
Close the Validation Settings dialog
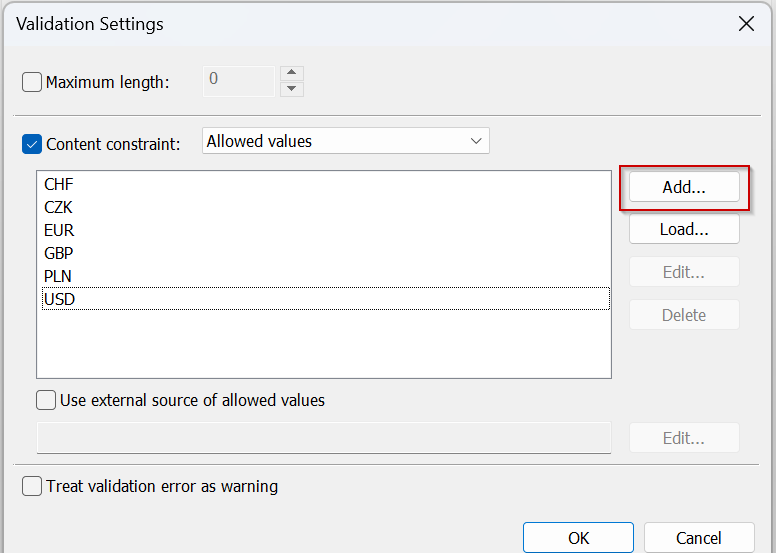(x=746, y=23)
